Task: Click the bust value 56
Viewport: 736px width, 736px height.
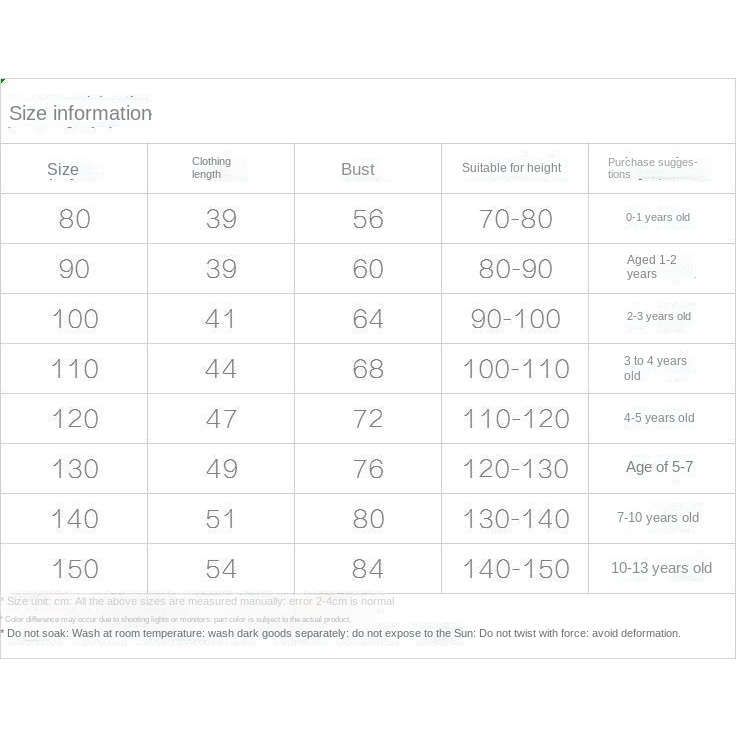Action: tap(368, 219)
